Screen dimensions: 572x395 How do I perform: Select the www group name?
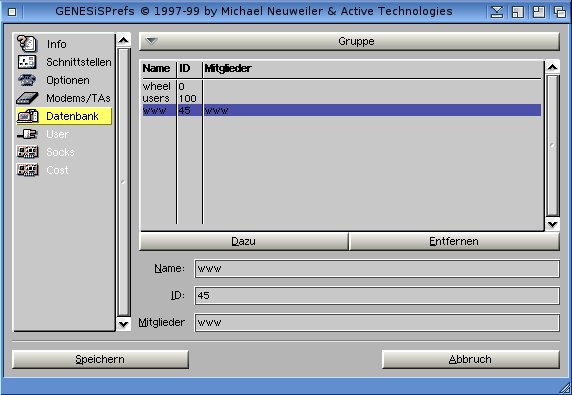click(154, 111)
